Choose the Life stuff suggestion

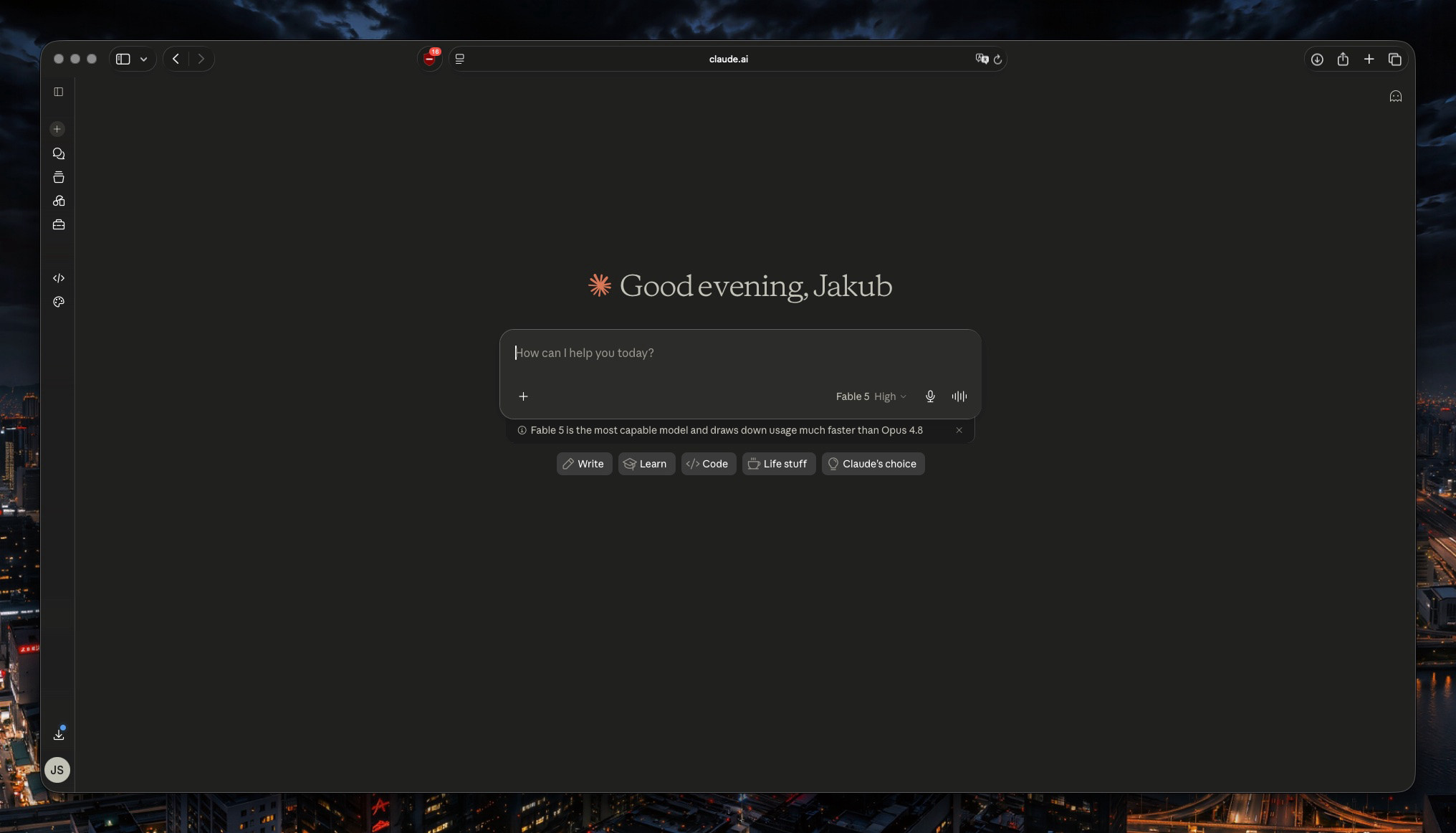(x=778, y=464)
